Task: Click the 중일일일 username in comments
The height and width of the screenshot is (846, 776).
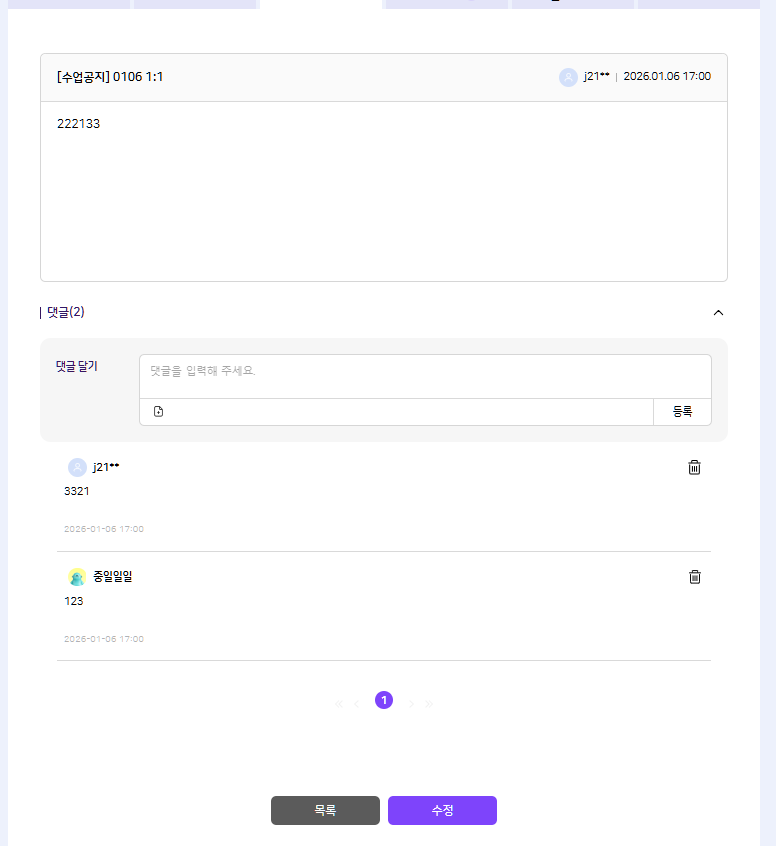Action: (112, 577)
